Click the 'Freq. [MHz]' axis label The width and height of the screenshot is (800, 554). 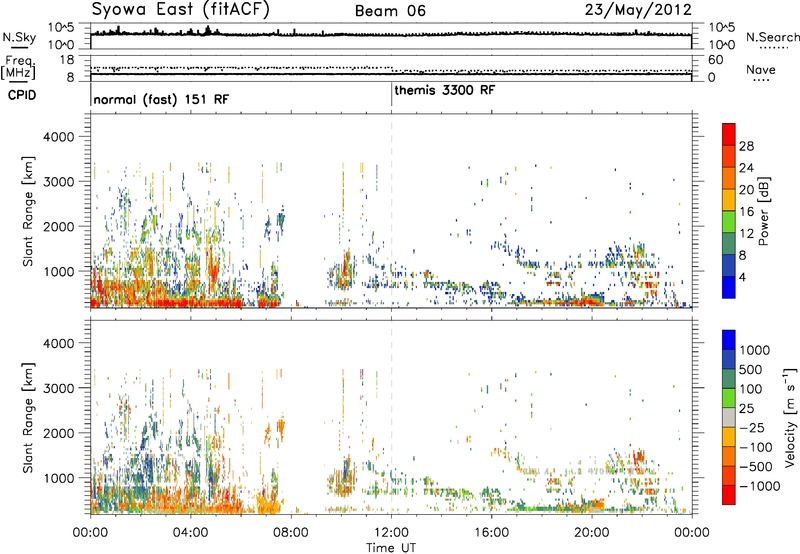pos(18,68)
